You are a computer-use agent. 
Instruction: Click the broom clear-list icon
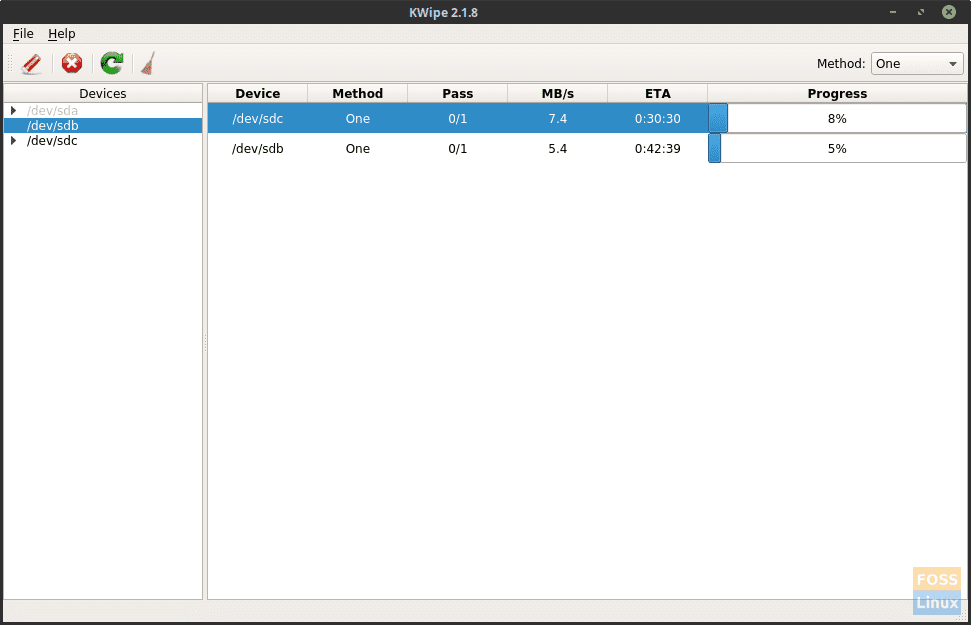pyautogui.click(x=148, y=63)
